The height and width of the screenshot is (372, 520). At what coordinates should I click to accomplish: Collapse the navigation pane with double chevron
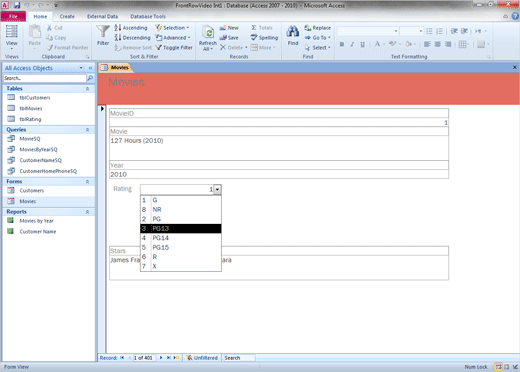coord(90,68)
